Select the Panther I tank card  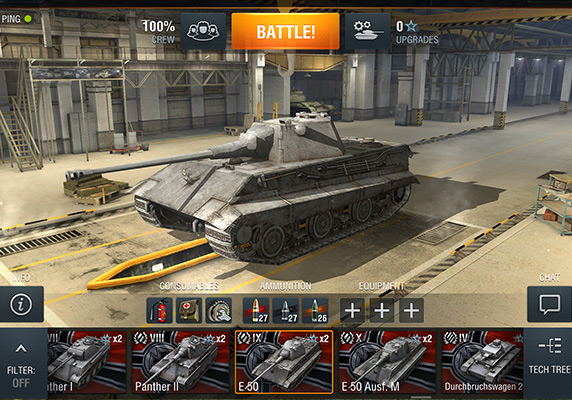tap(87, 362)
